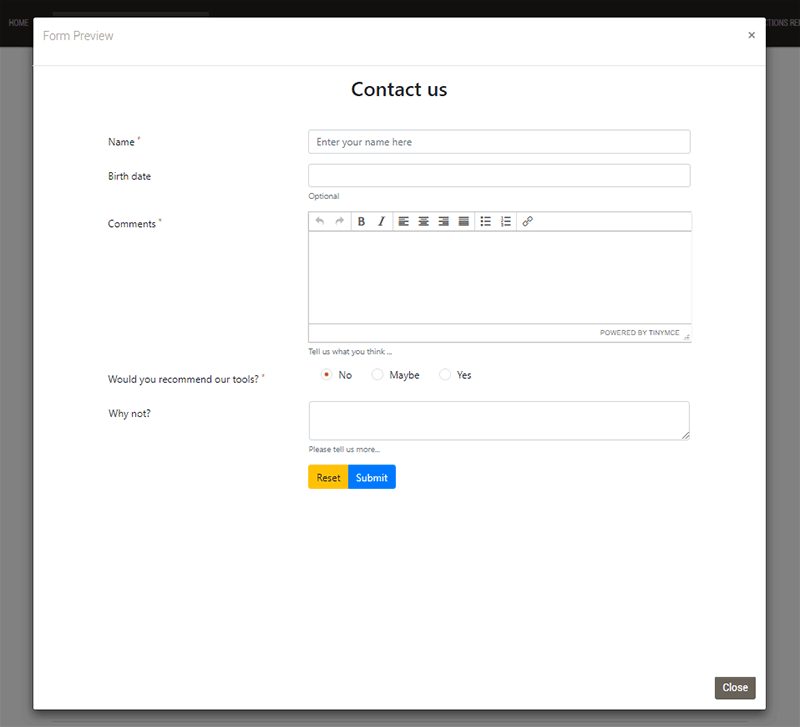This screenshot has height=727, width=800.
Task: Insert a numbered list in comments
Action: (x=506, y=222)
